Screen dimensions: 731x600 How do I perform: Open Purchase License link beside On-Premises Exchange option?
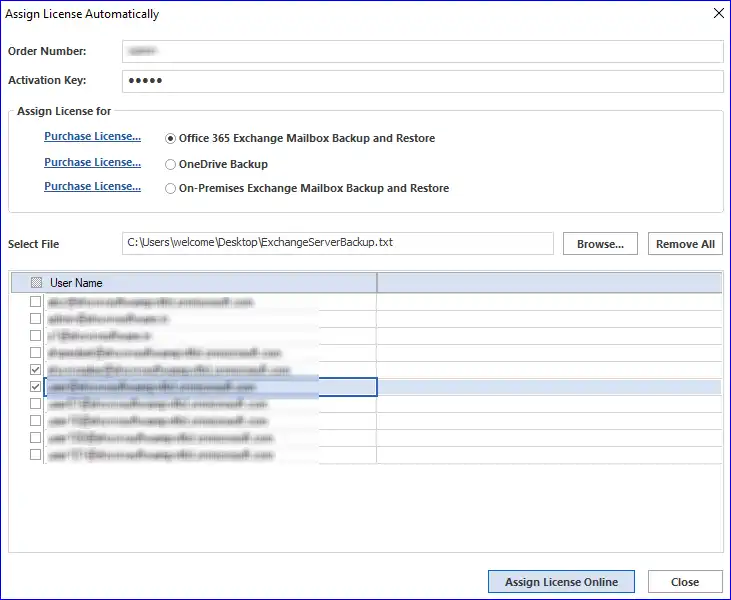pyautogui.click(x=92, y=186)
